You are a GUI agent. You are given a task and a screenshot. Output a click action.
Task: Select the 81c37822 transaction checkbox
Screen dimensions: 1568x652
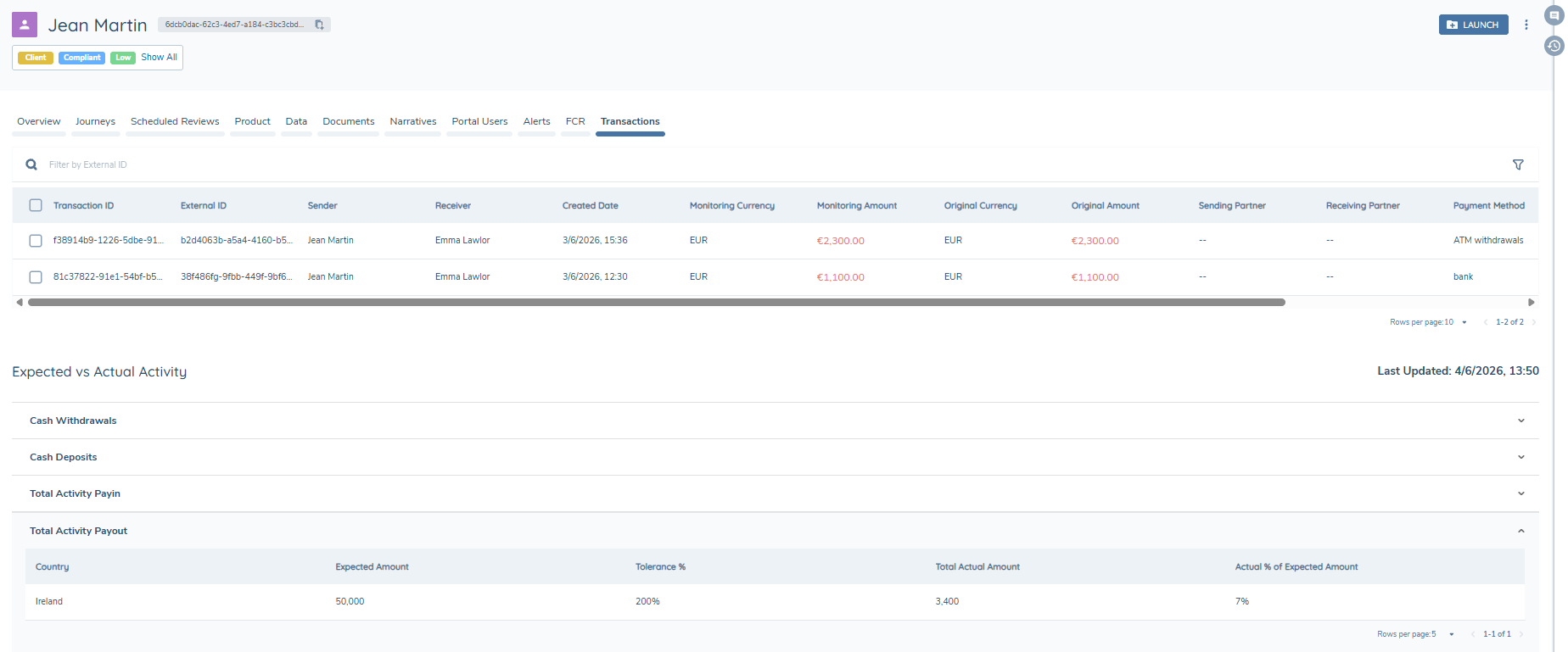coord(36,277)
